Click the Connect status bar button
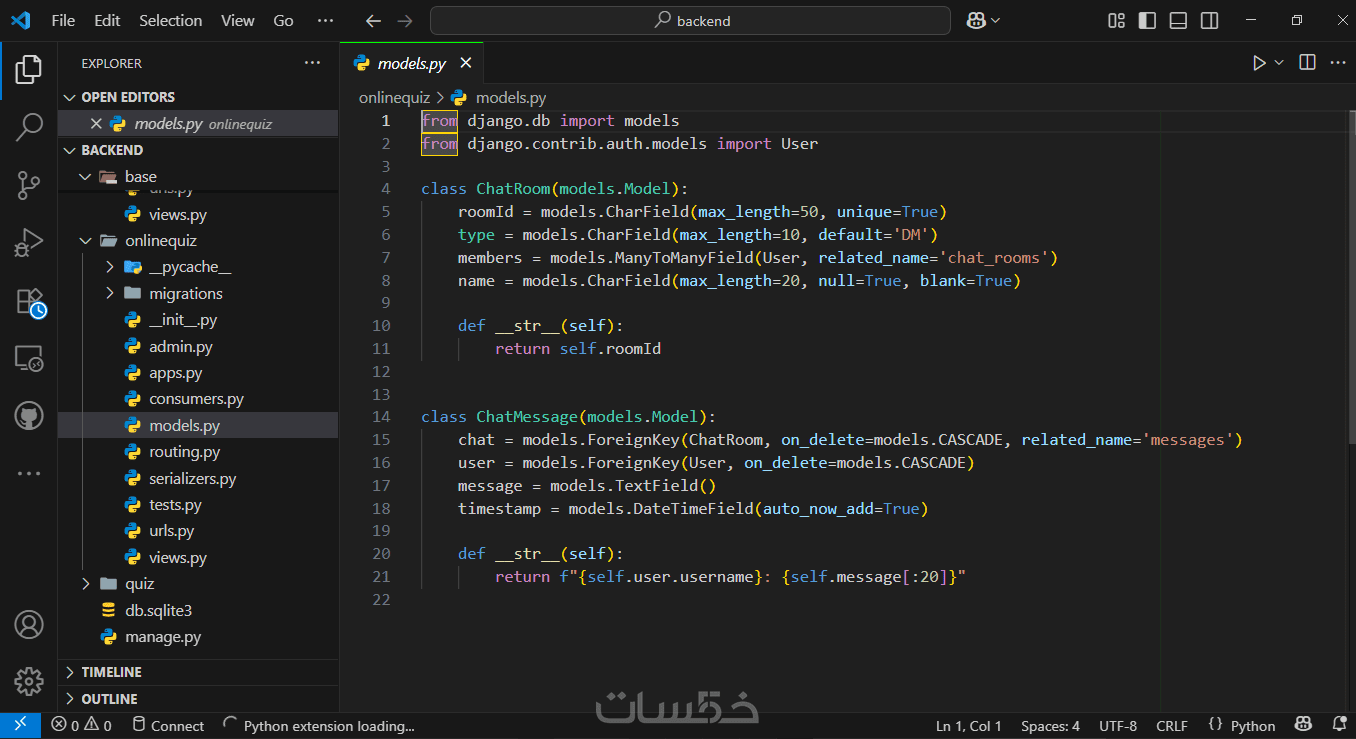The height and width of the screenshot is (739, 1356). (x=168, y=726)
